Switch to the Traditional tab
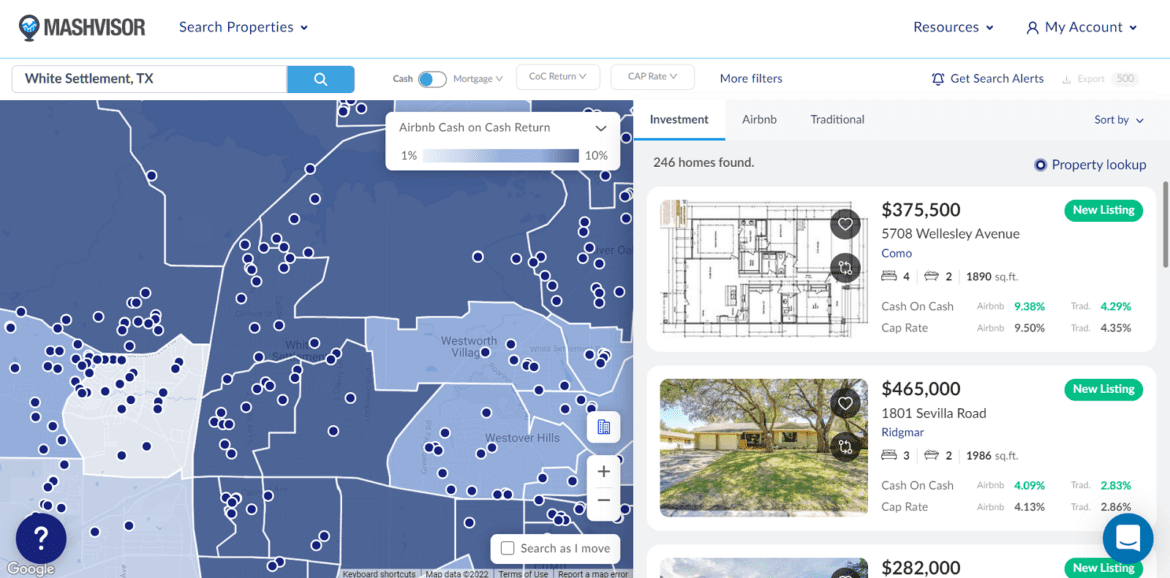The image size is (1170, 578). click(837, 120)
